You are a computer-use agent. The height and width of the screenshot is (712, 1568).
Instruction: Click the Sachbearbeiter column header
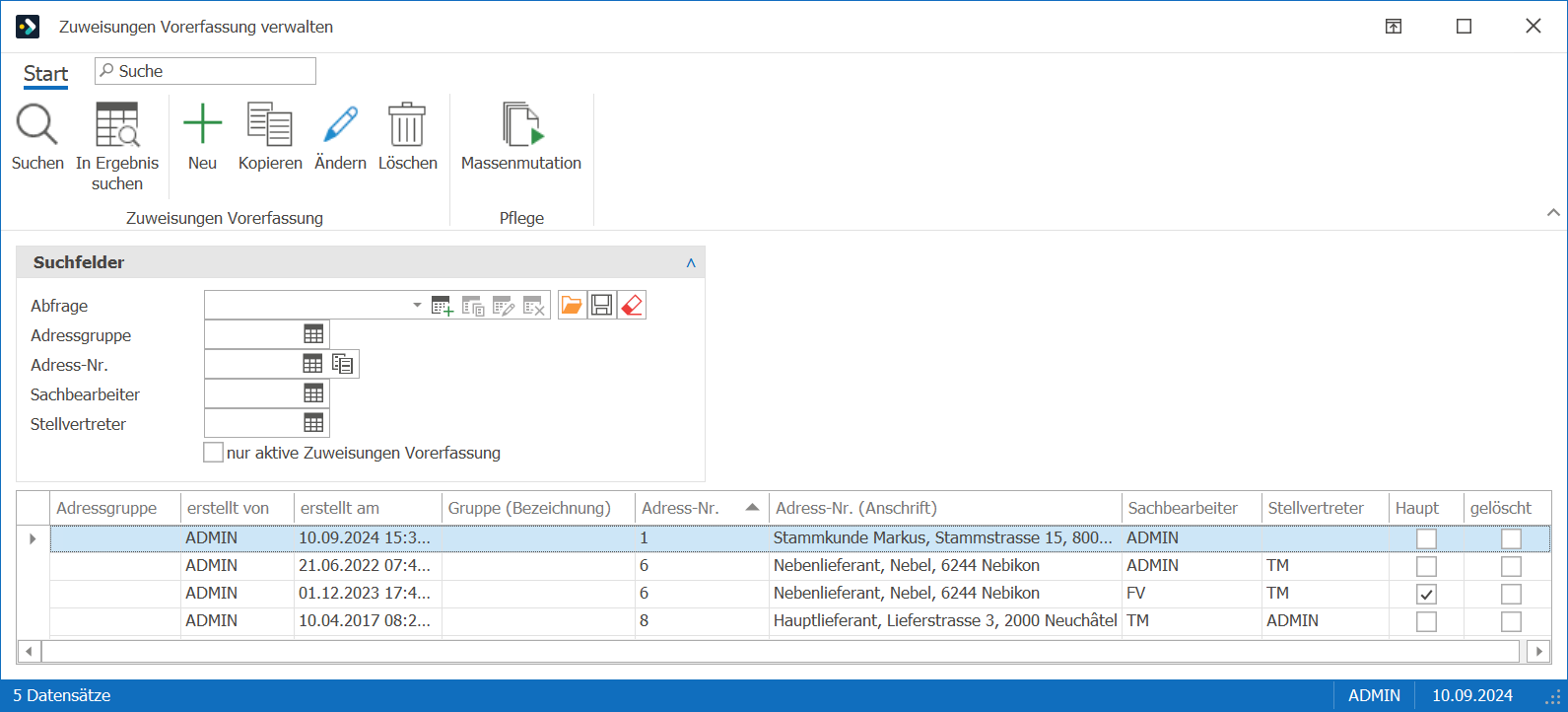[1192, 508]
